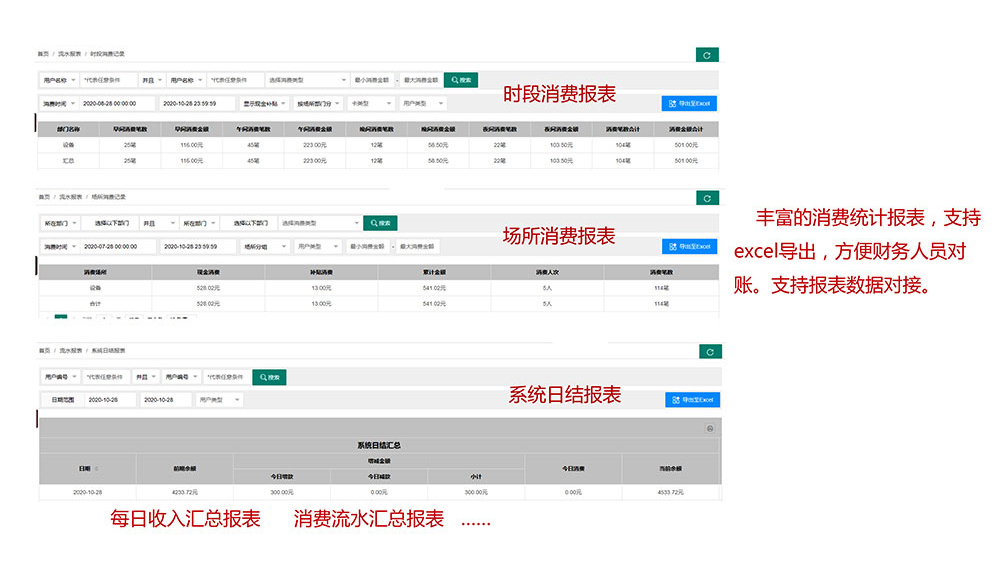1000x561 pixels.
Task: Open the 场所分组 dropdown
Action: click(x=265, y=246)
